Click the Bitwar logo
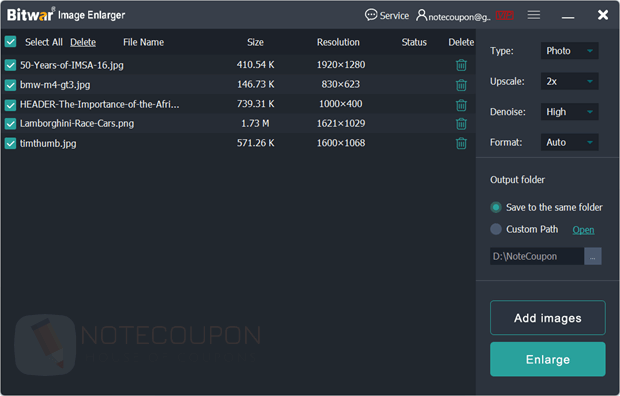Image resolution: width=620 pixels, height=396 pixels. click(x=30, y=15)
